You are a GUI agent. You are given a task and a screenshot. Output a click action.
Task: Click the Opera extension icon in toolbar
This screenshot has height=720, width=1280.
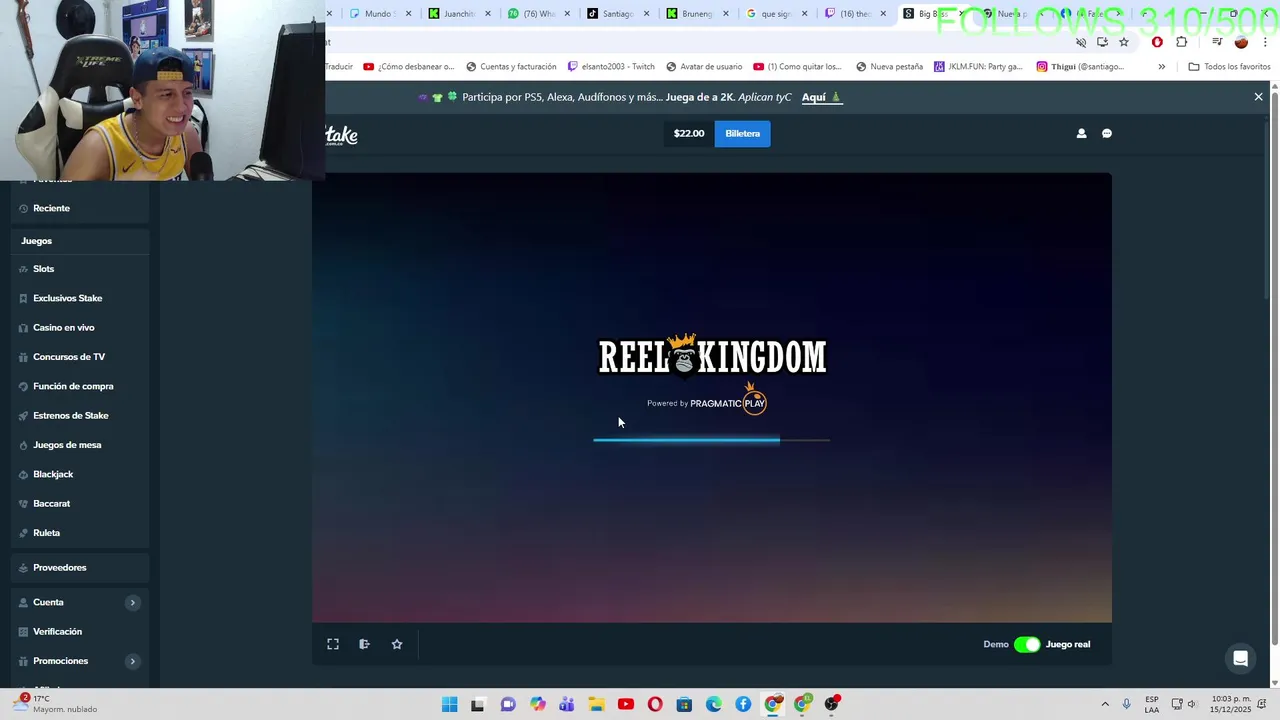pos(1157,42)
